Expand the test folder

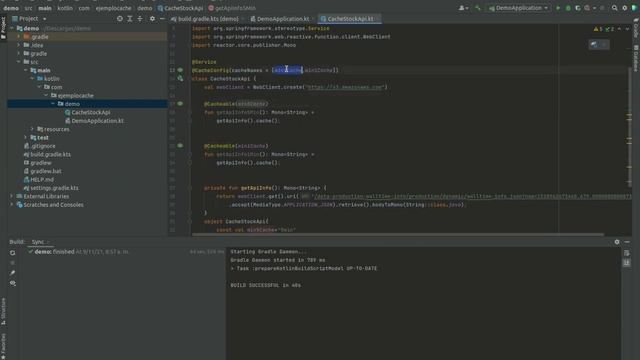[26, 138]
